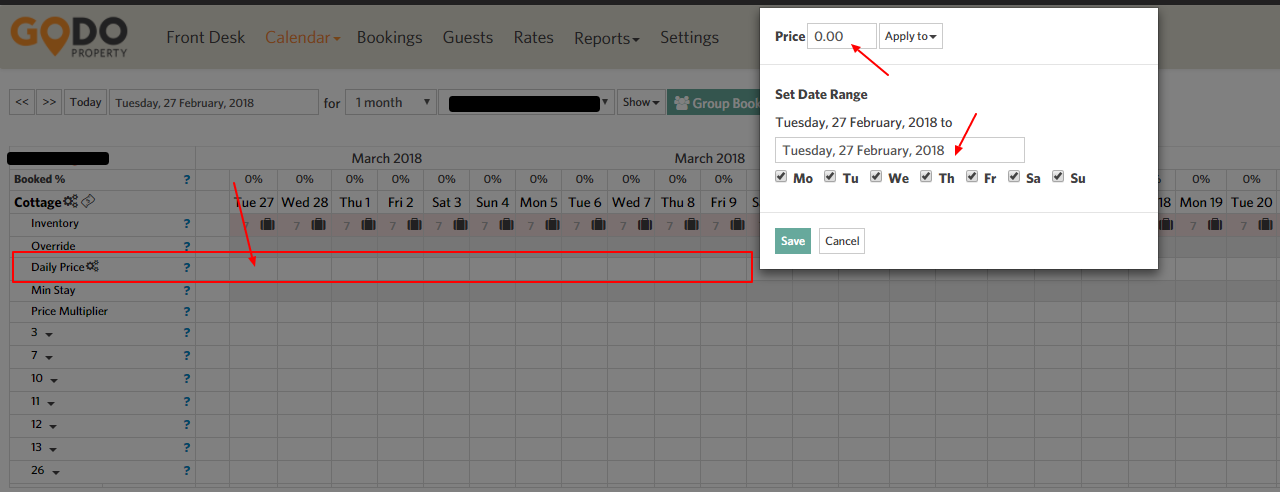The image size is (1280, 492).
Task: Go to Settings page
Action: (689, 37)
